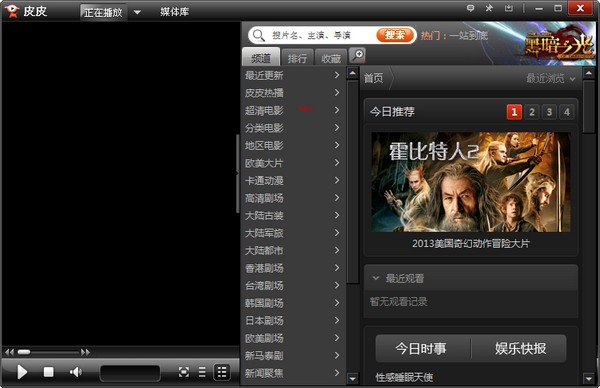
Task: Click the orange 搜索 button
Action: (x=395, y=35)
